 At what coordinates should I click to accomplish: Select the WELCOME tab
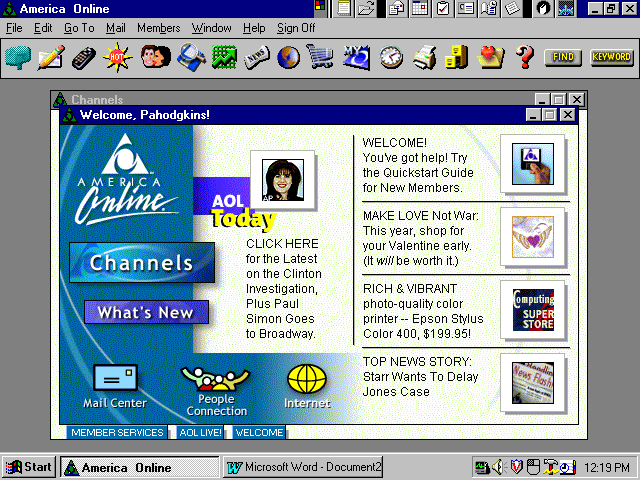[259, 433]
